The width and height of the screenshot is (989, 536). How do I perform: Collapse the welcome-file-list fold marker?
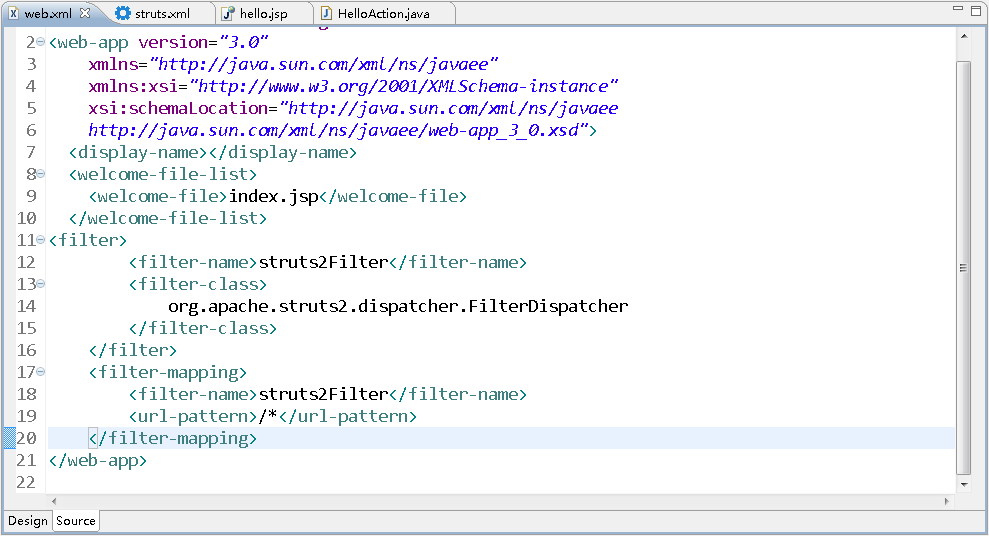[41, 173]
